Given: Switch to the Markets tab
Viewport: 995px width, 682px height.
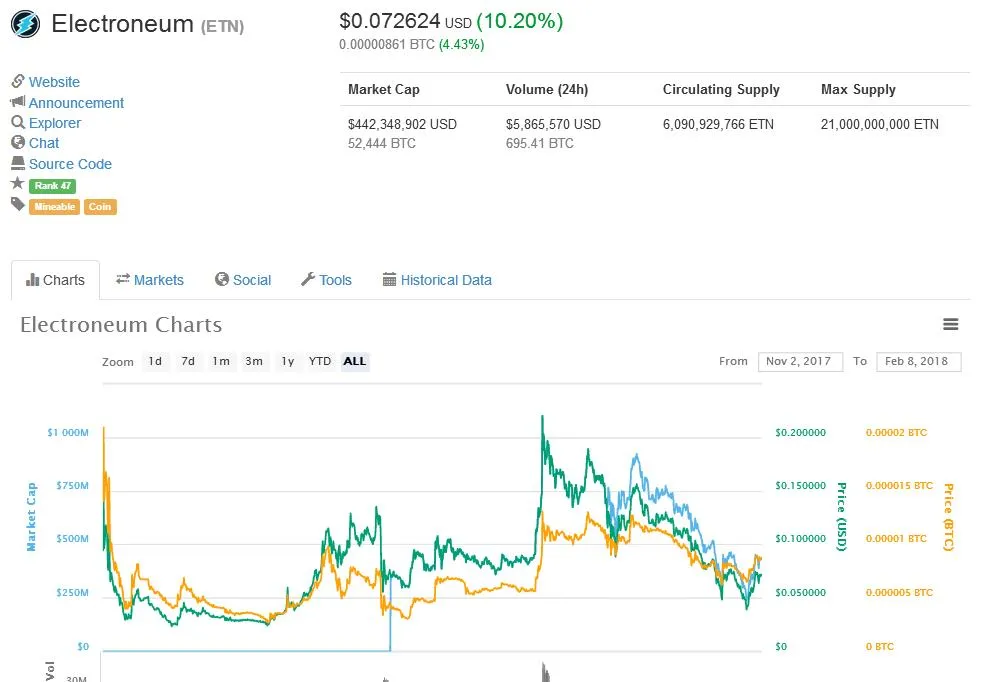Looking at the screenshot, I should point(150,280).
